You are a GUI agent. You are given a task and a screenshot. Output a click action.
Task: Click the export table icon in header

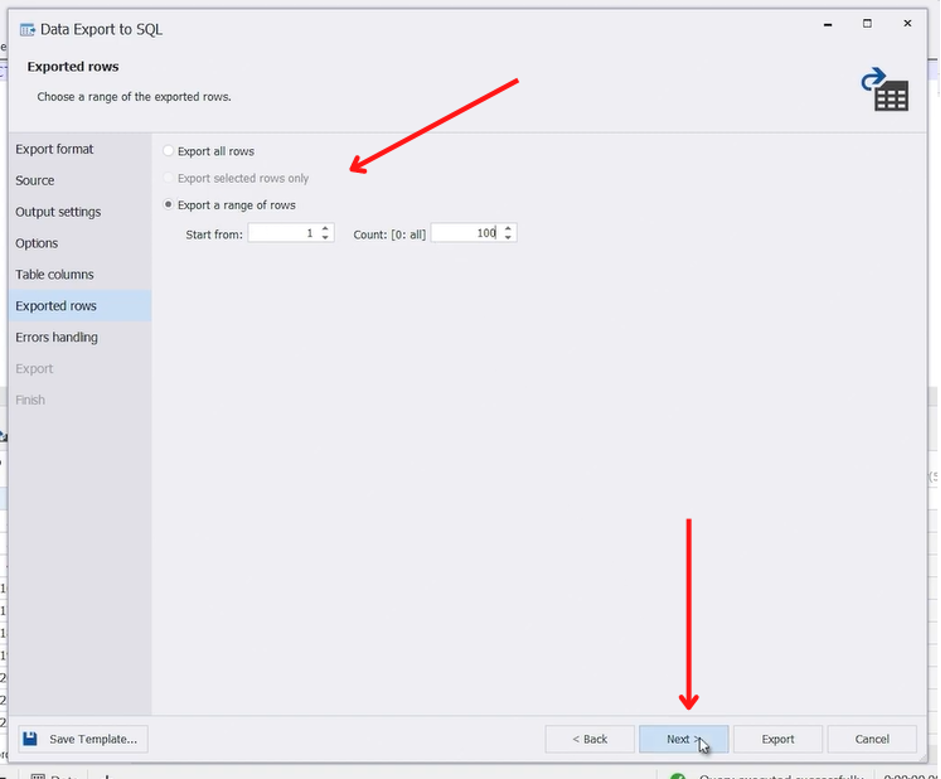[x=885, y=89]
